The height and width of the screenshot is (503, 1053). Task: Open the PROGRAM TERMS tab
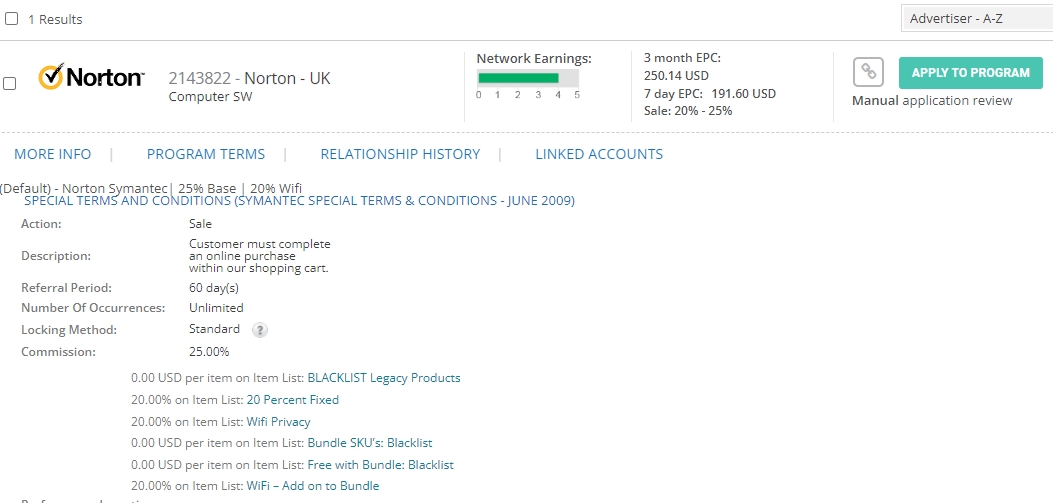pyautogui.click(x=205, y=154)
